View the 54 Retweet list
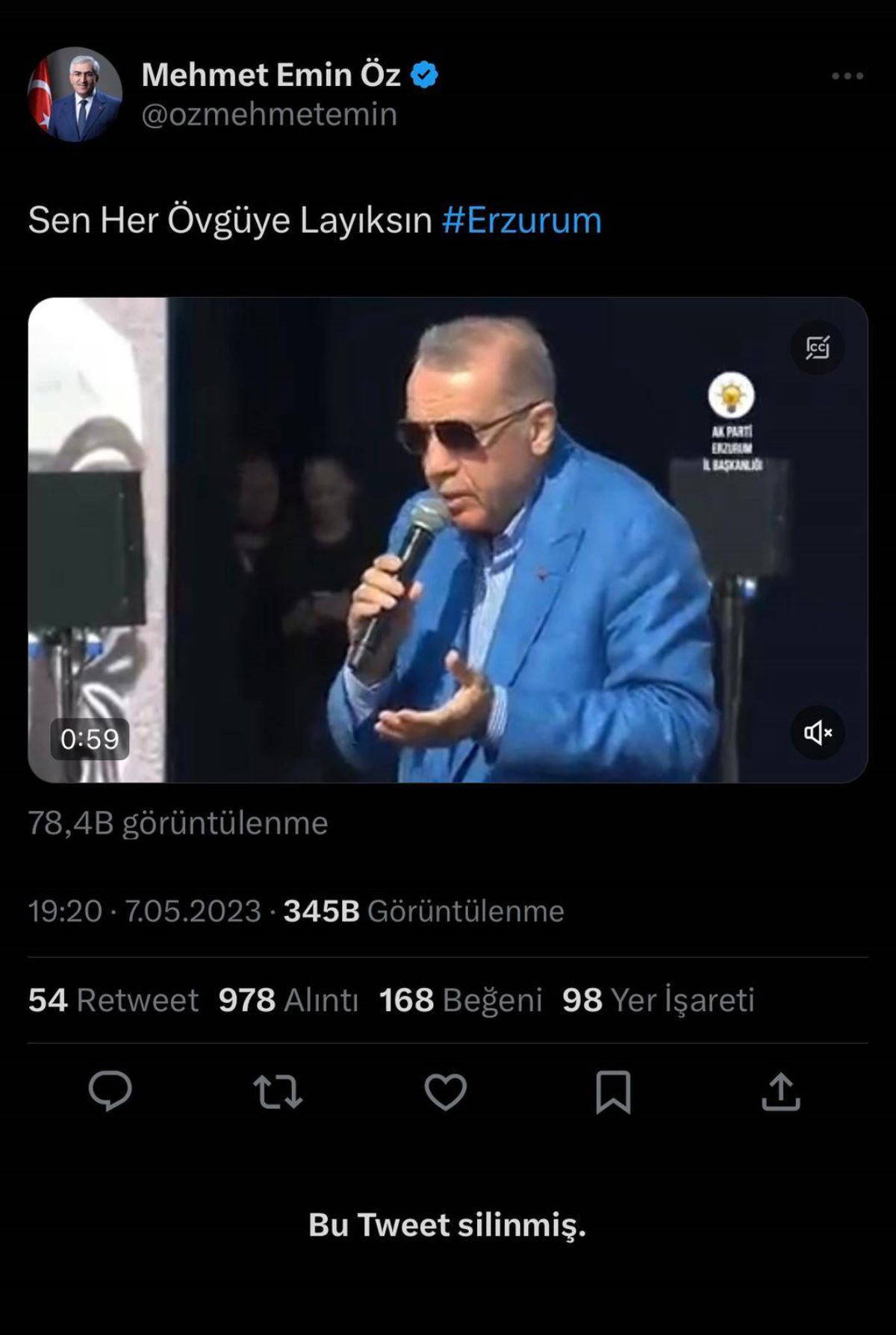896x1335 pixels. [113, 1000]
